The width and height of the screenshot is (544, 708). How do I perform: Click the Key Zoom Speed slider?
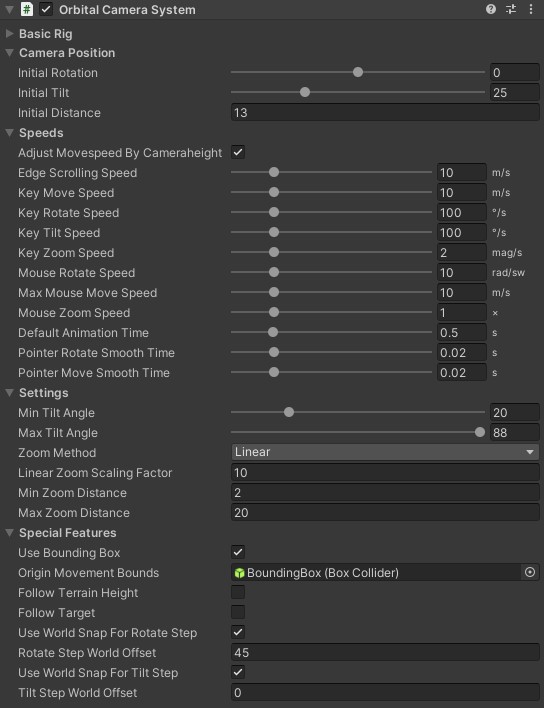[x=331, y=252]
